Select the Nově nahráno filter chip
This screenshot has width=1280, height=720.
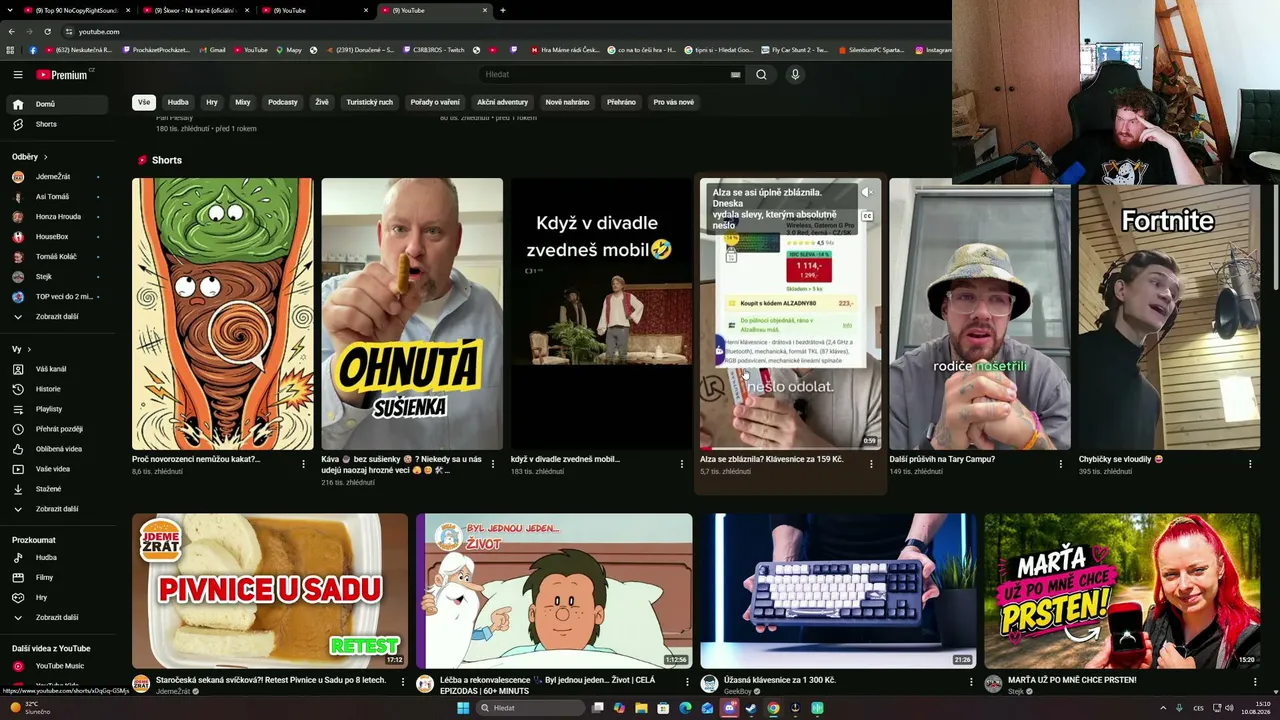point(567,102)
